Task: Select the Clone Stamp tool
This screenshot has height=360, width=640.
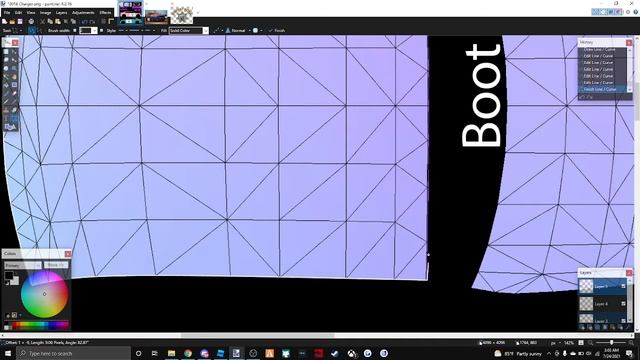Action: pos(6,110)
